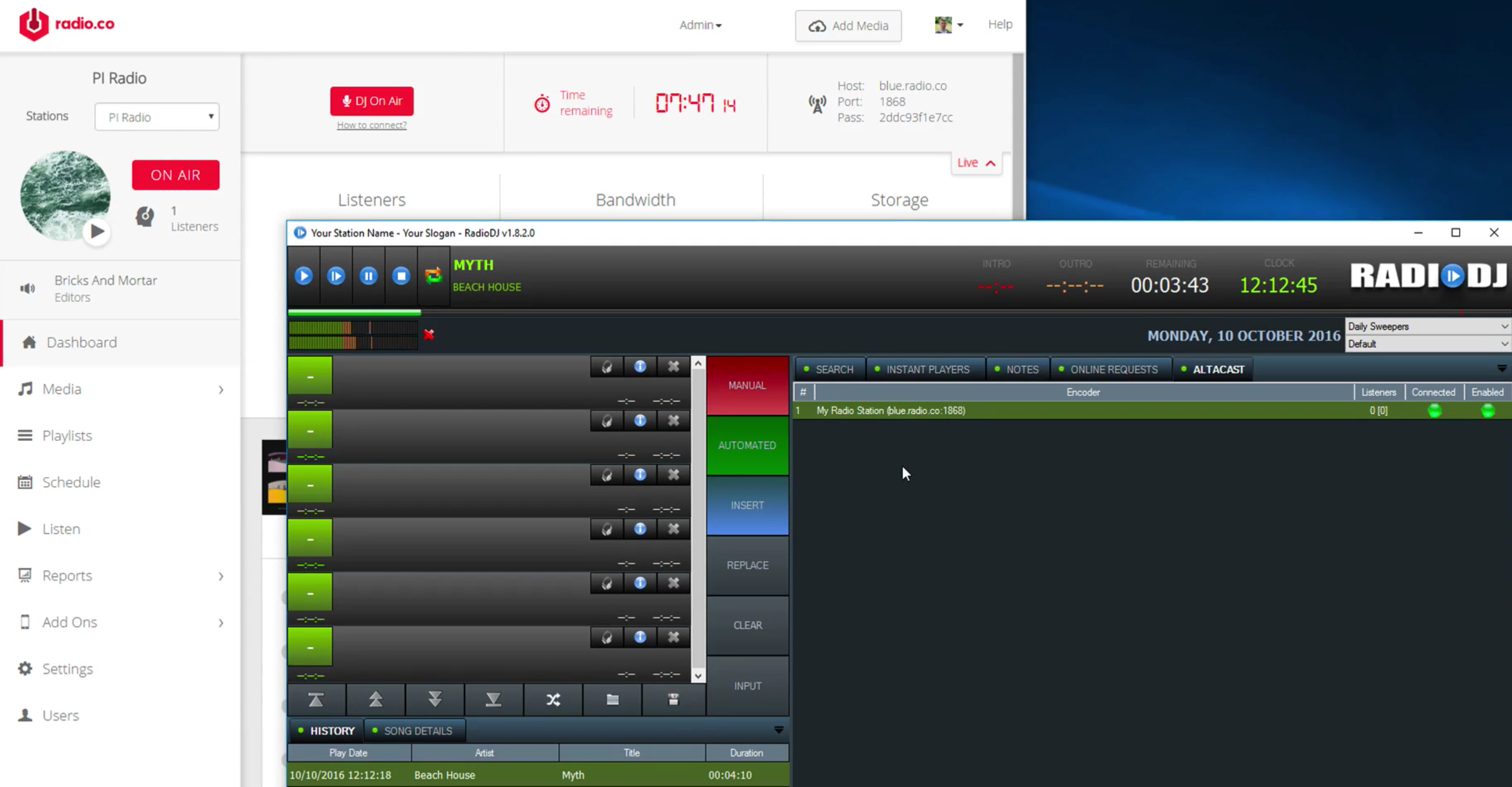
Task: Open info for the third playlist slot
Action: [640, 475]
